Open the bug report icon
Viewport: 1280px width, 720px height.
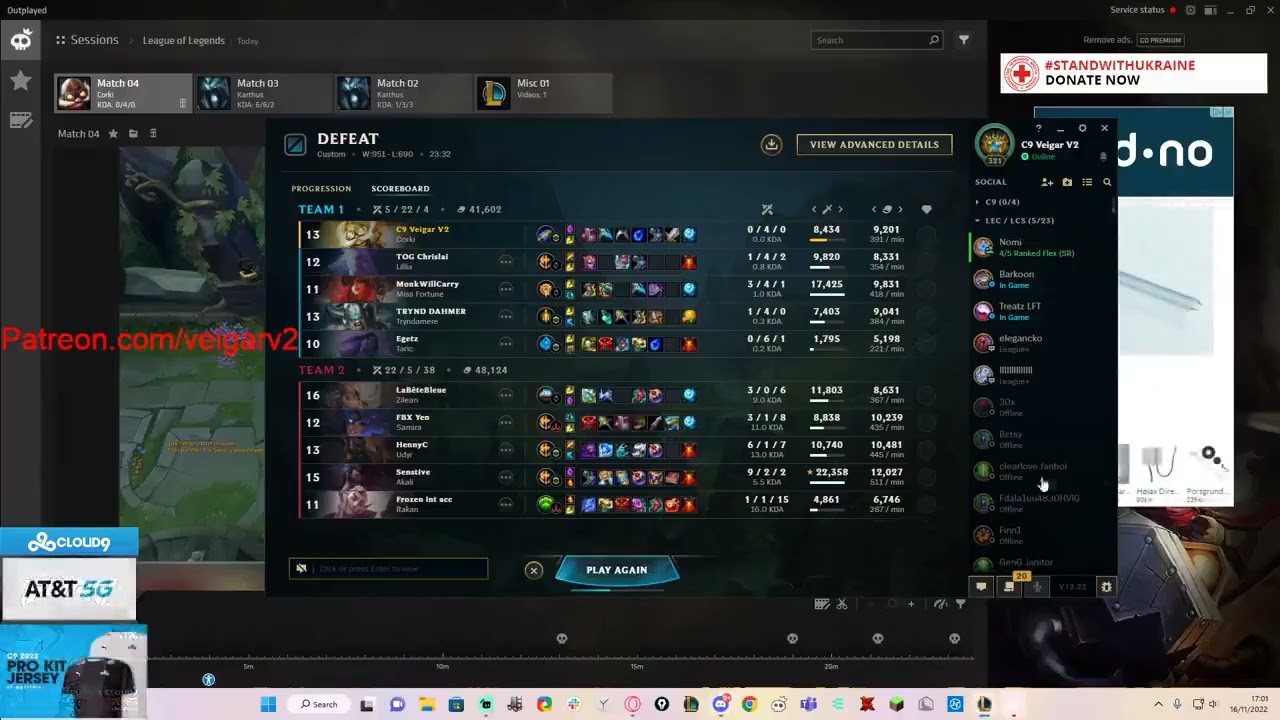pos(1106,587)
